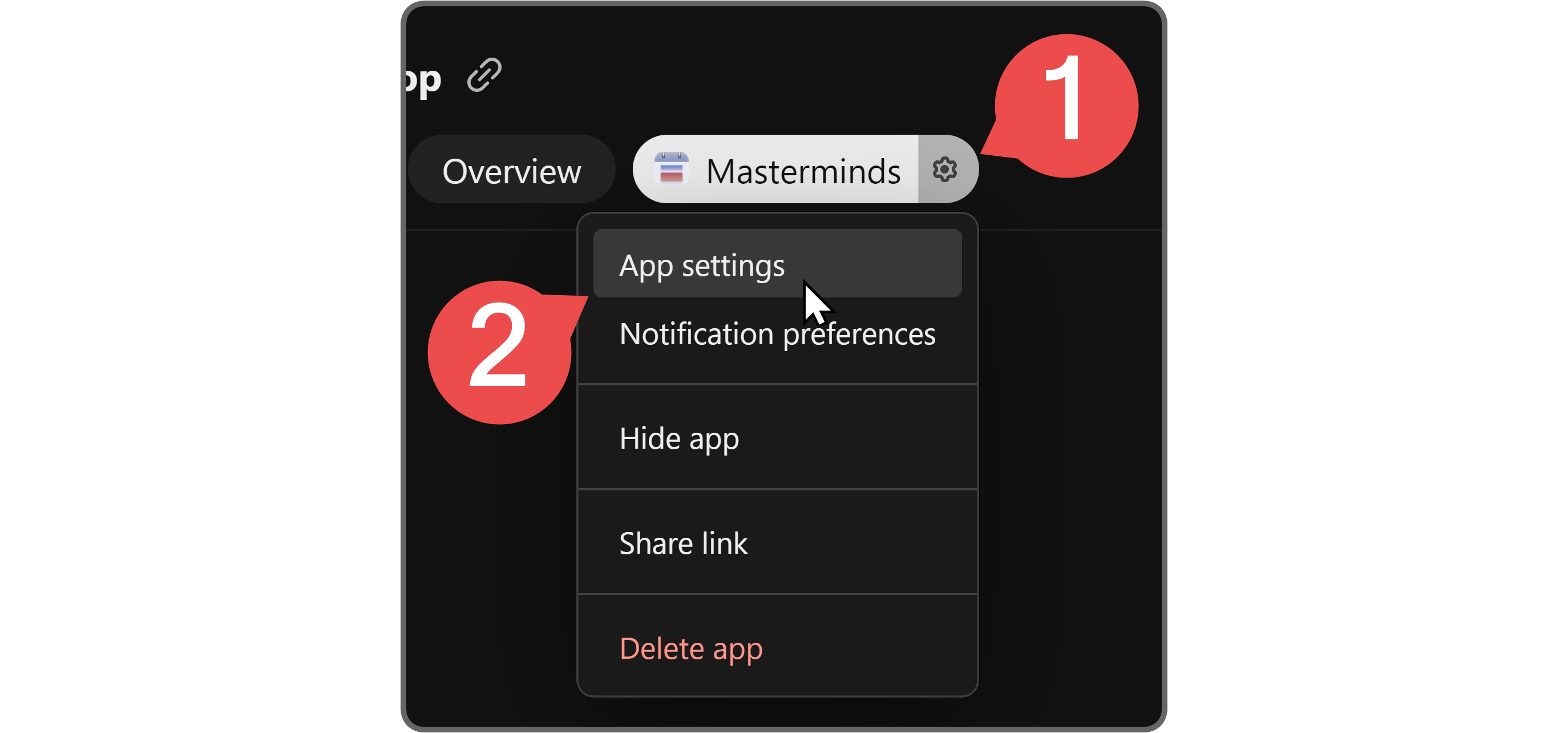Switch to the Overview tab
1568x733 pixels.
(511, 171)
